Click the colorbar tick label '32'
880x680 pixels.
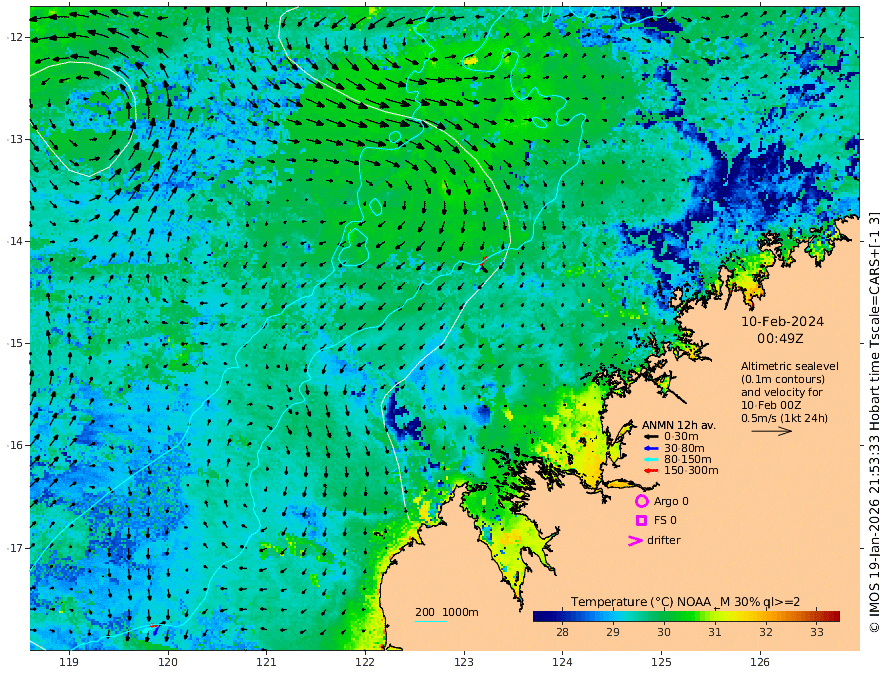tap(766, 632)
